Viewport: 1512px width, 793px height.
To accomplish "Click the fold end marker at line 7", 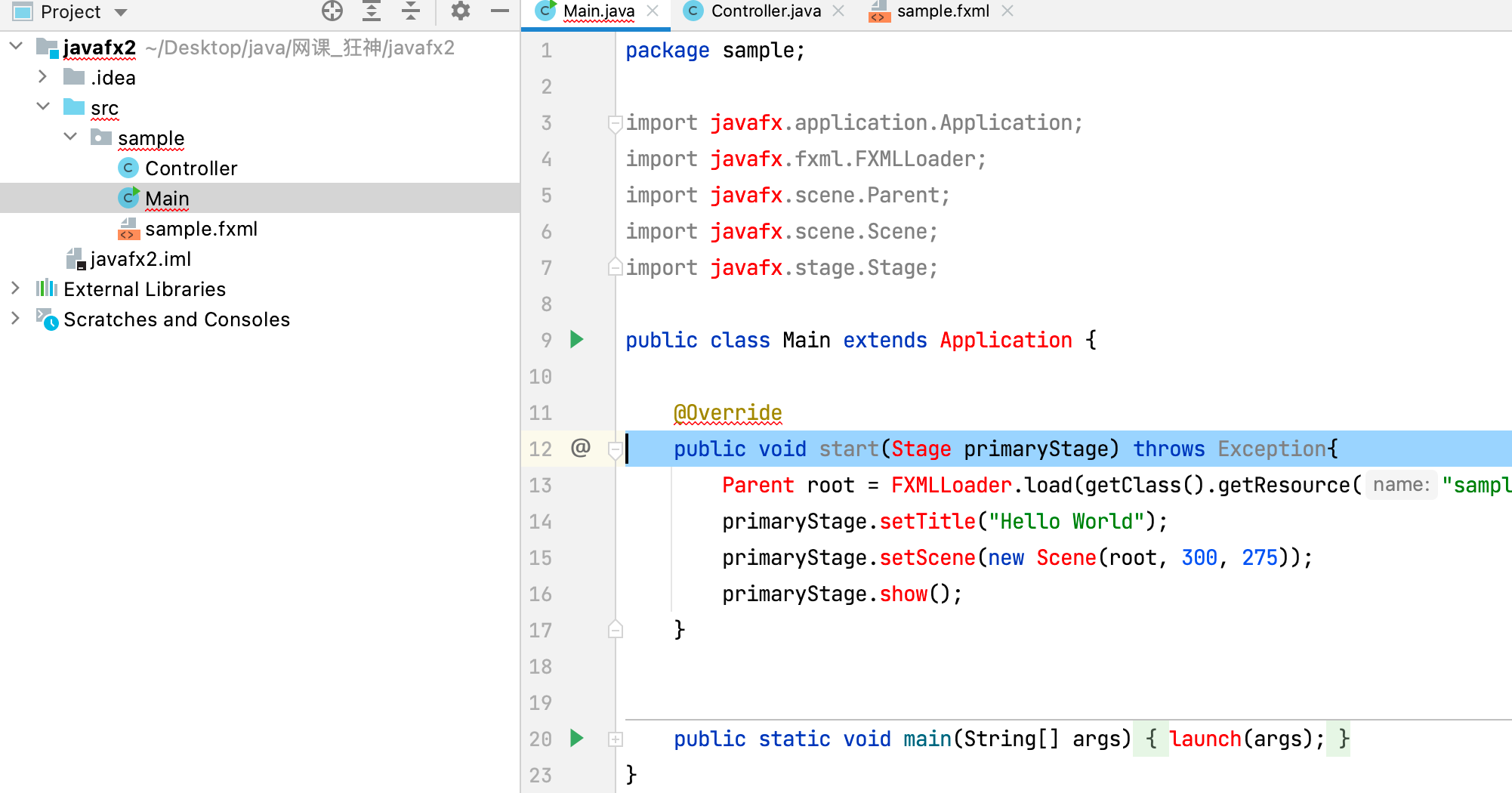I will point(615,267).
